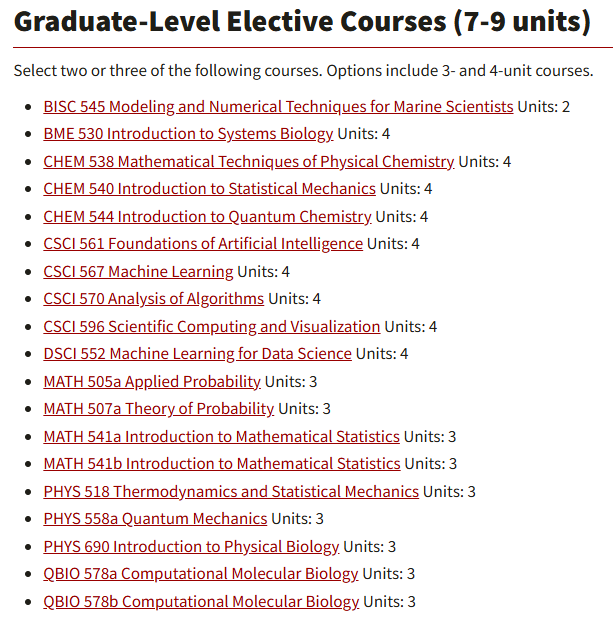
Task: Open CHEM 544 Introduction to Quantum Chemistry
Action: click(x=207, y=216)
